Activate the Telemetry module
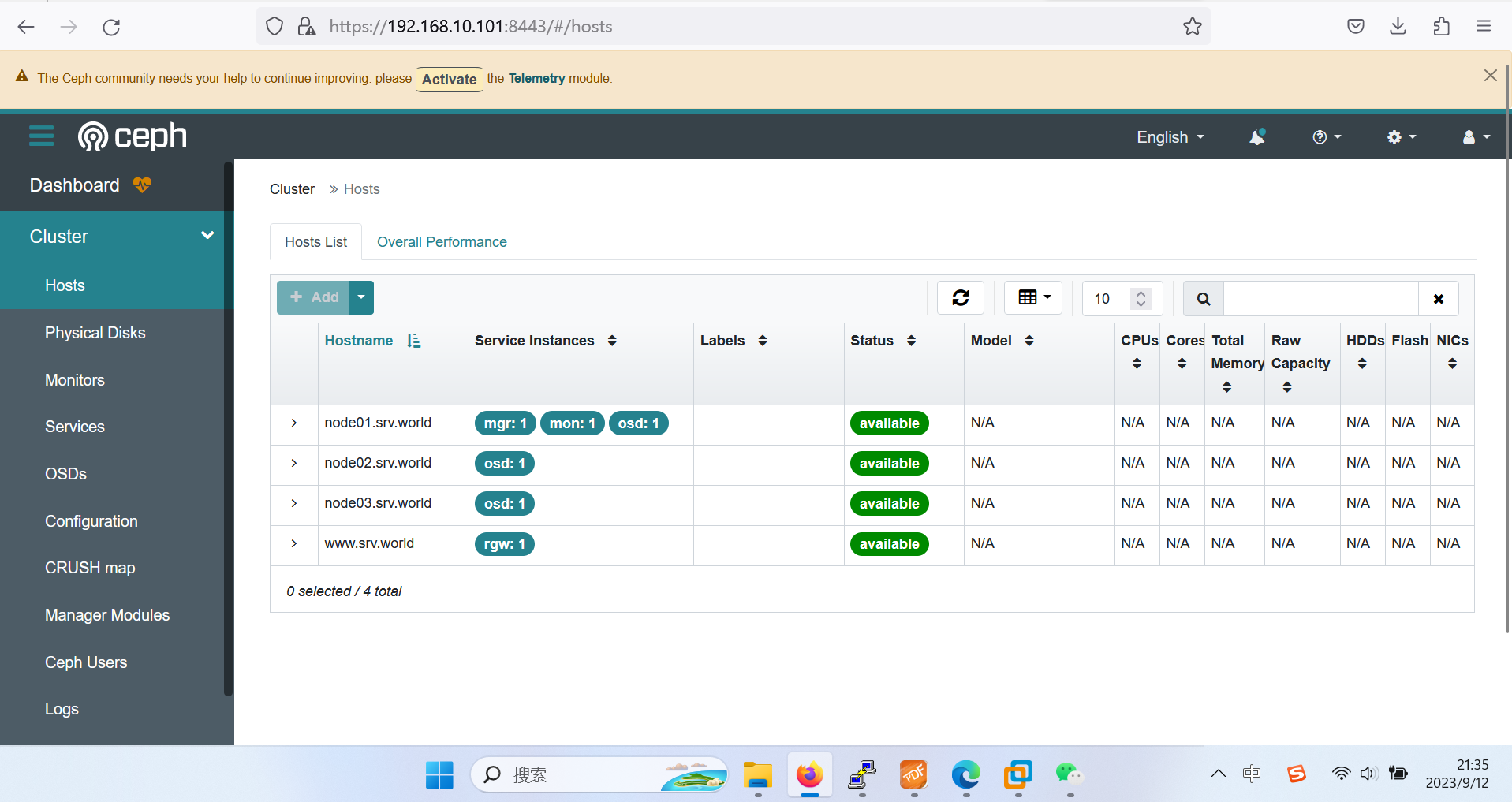This screenshot has height=802, width=1512. pos(449,79)
